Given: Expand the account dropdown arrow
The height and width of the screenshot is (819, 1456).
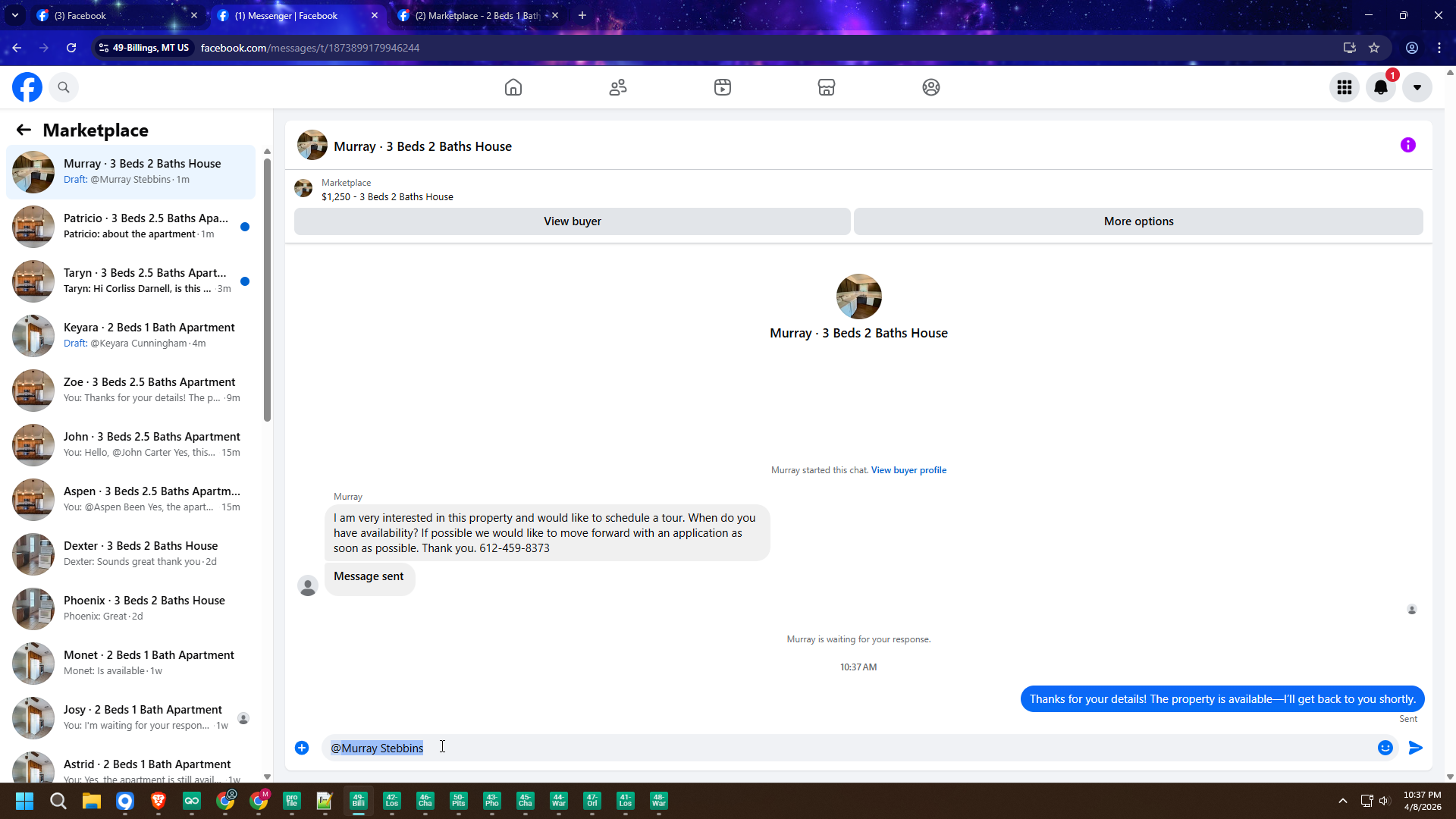Looking at the screenshot, I should pyautogui.click(x=1417, y=87).
